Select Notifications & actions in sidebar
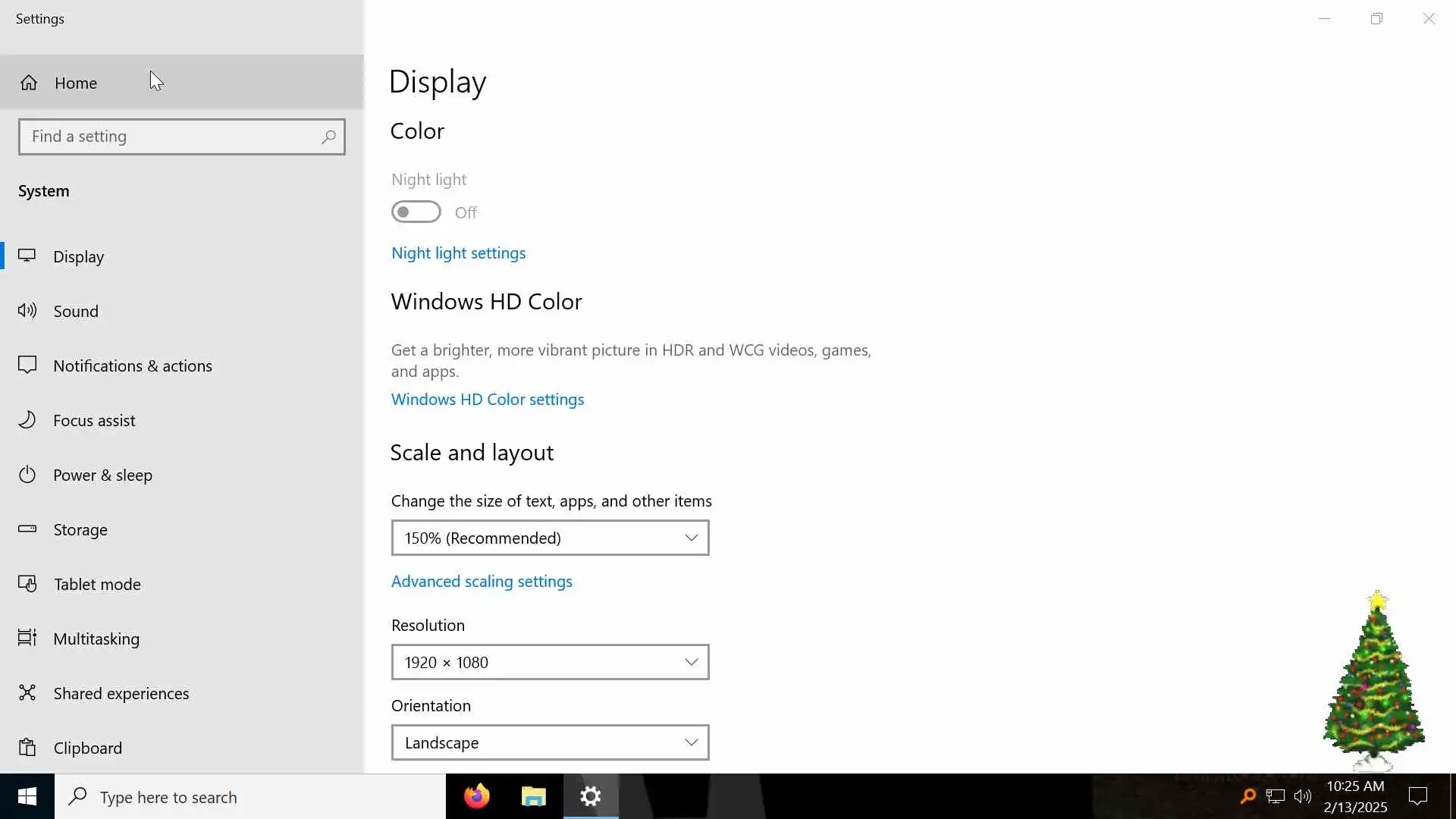The width and height of the screenshot is (1456, 819). [132, 366]
